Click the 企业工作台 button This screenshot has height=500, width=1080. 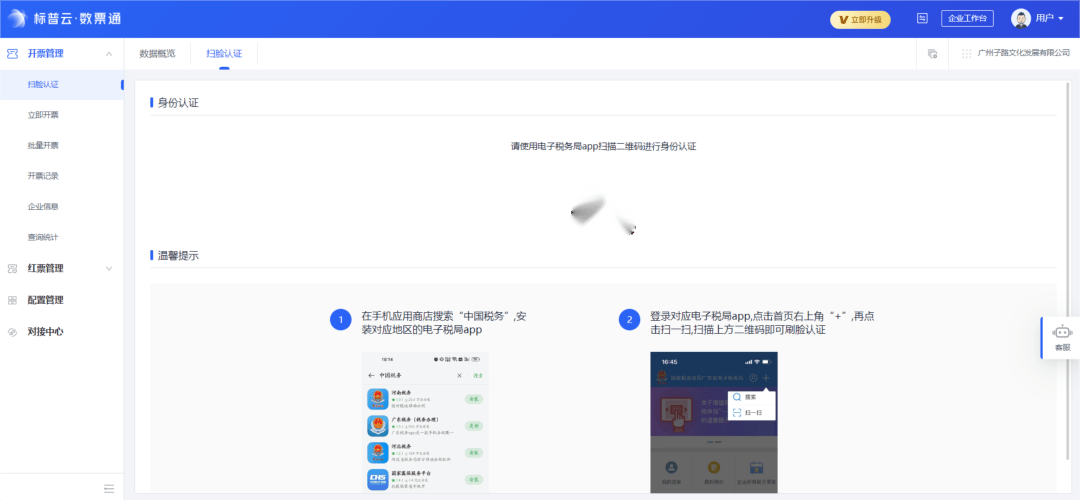[966, 18]
